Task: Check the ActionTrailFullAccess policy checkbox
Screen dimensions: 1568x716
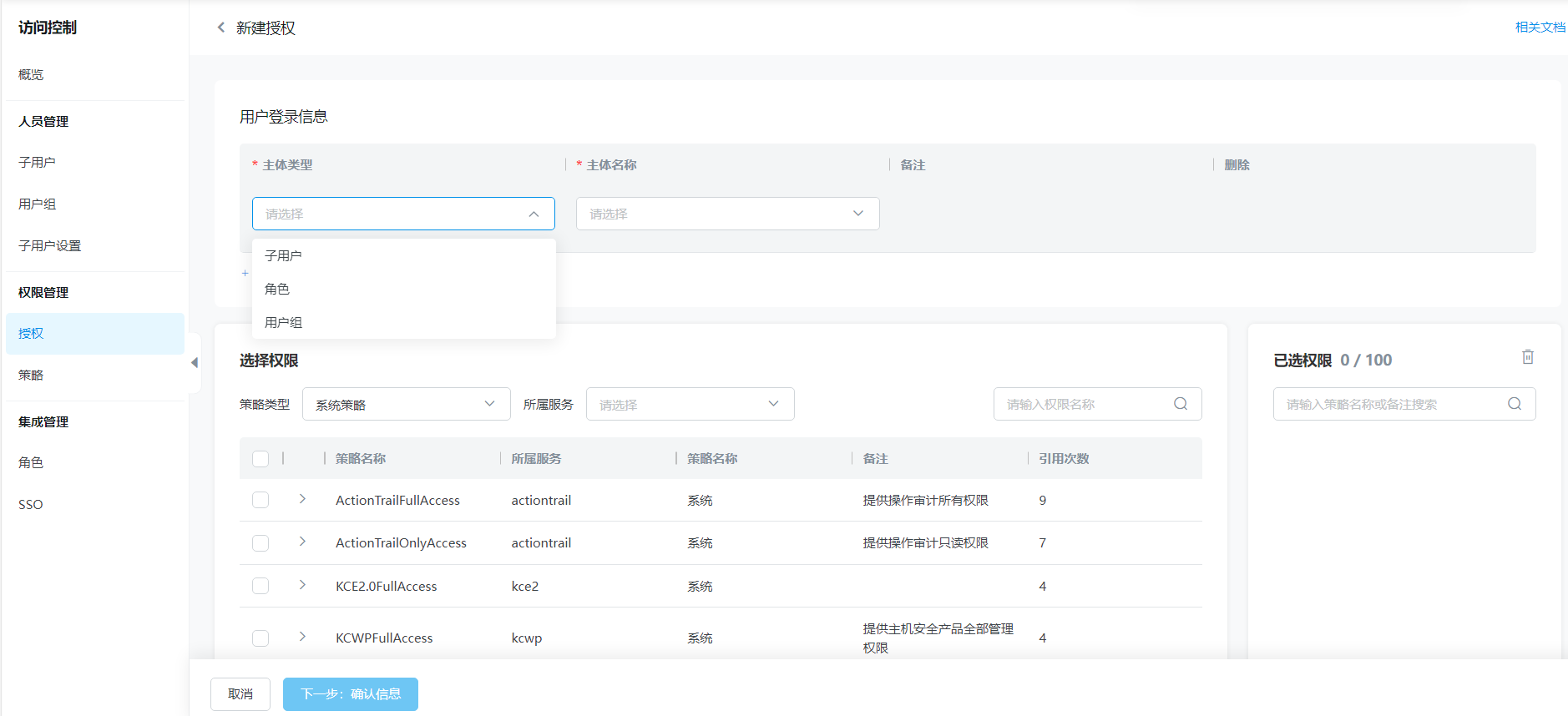Action: coord(260,500)
